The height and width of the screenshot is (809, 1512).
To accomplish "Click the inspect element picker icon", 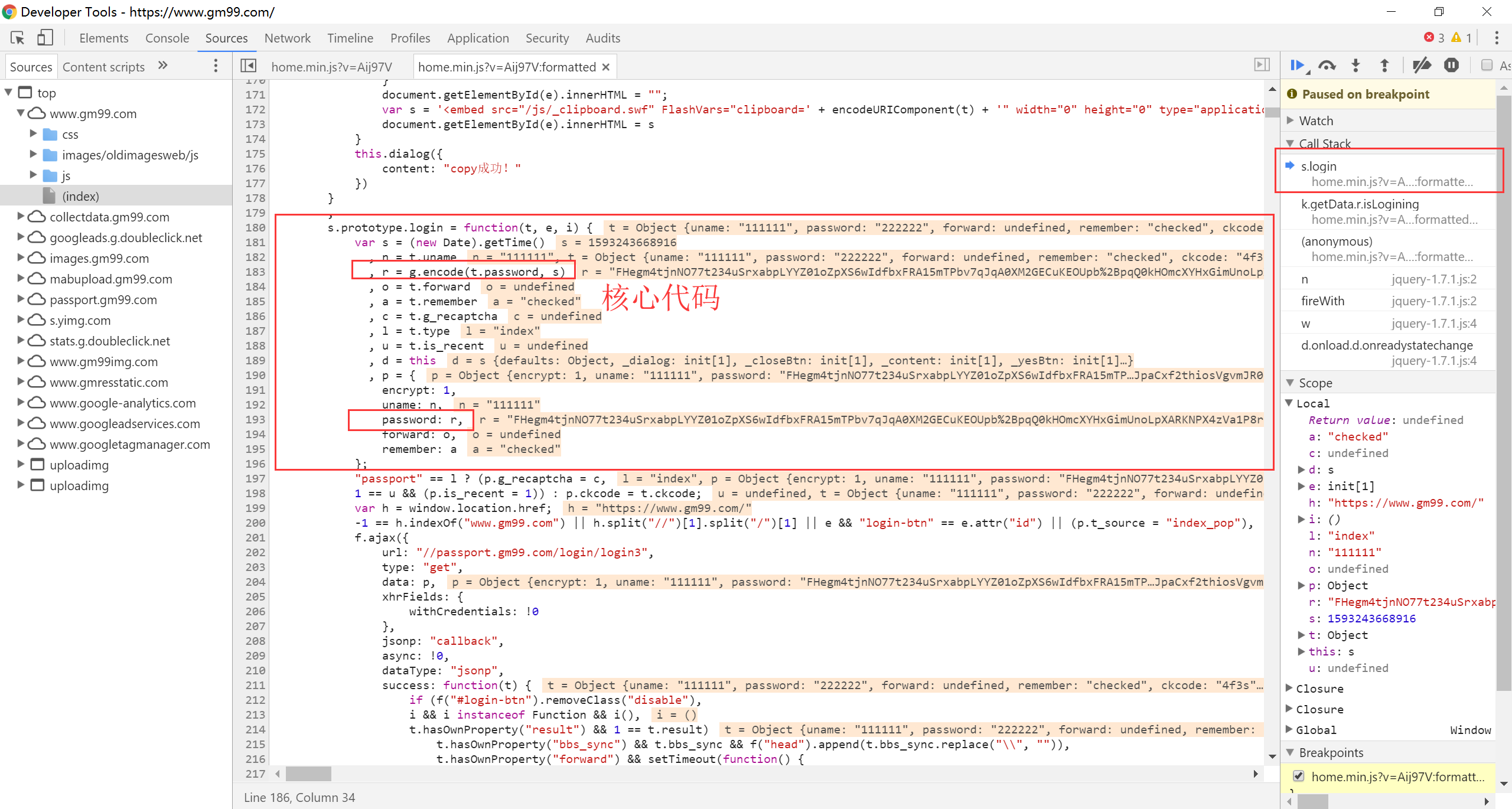I will pos(18,38).
